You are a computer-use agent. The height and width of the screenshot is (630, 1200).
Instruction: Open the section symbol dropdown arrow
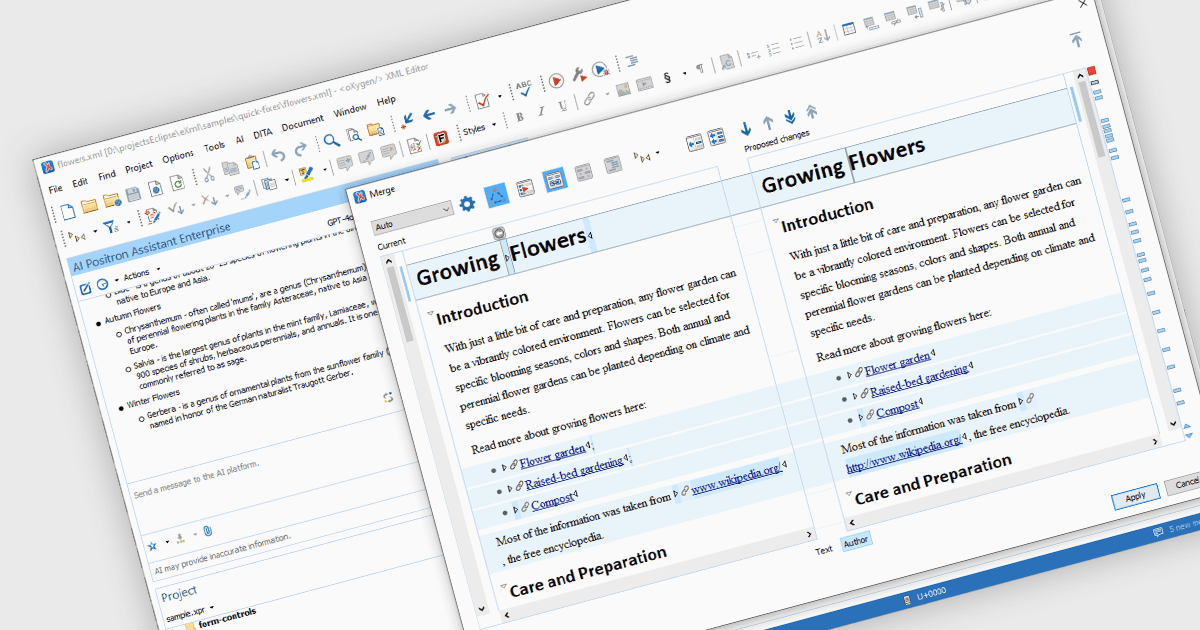click(x=684, y=73)
